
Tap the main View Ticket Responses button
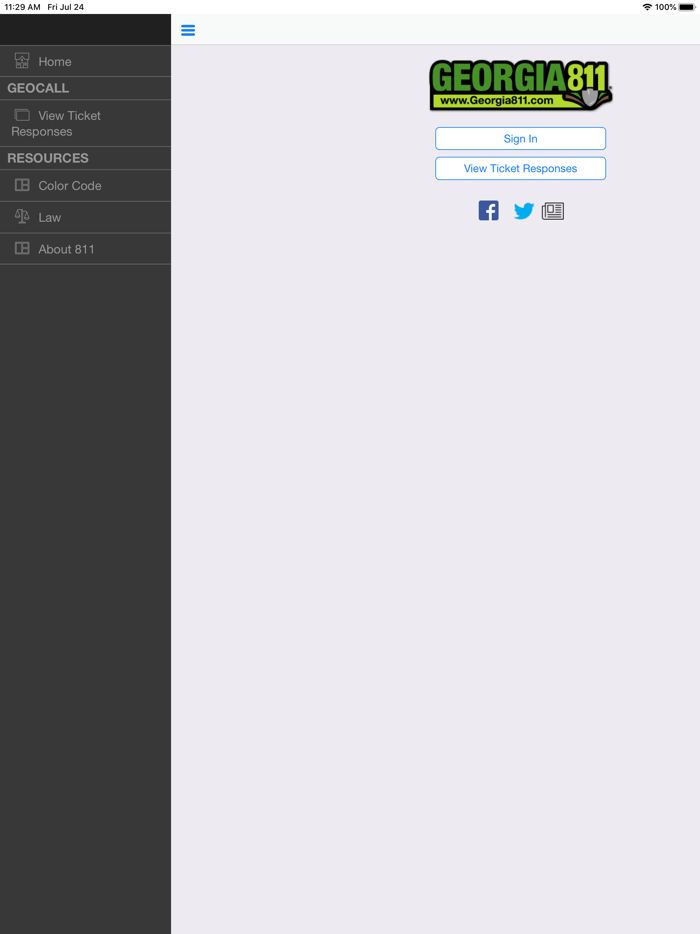click(520, 169)
